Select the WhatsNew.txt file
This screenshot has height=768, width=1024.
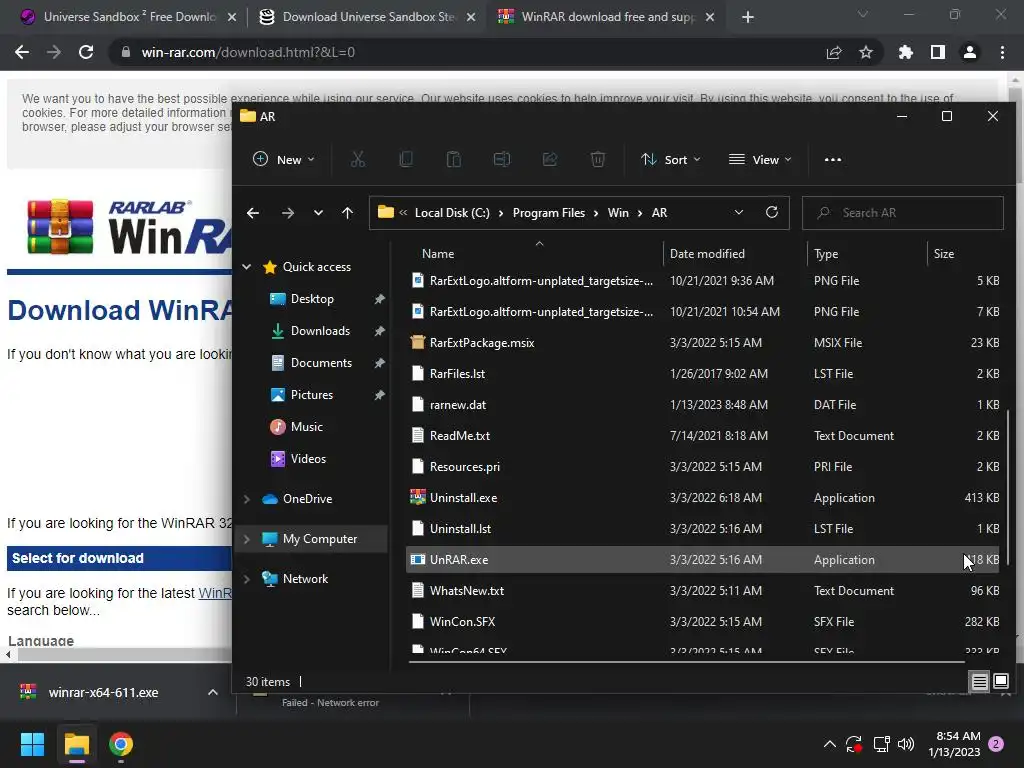(x=702, y=590)
